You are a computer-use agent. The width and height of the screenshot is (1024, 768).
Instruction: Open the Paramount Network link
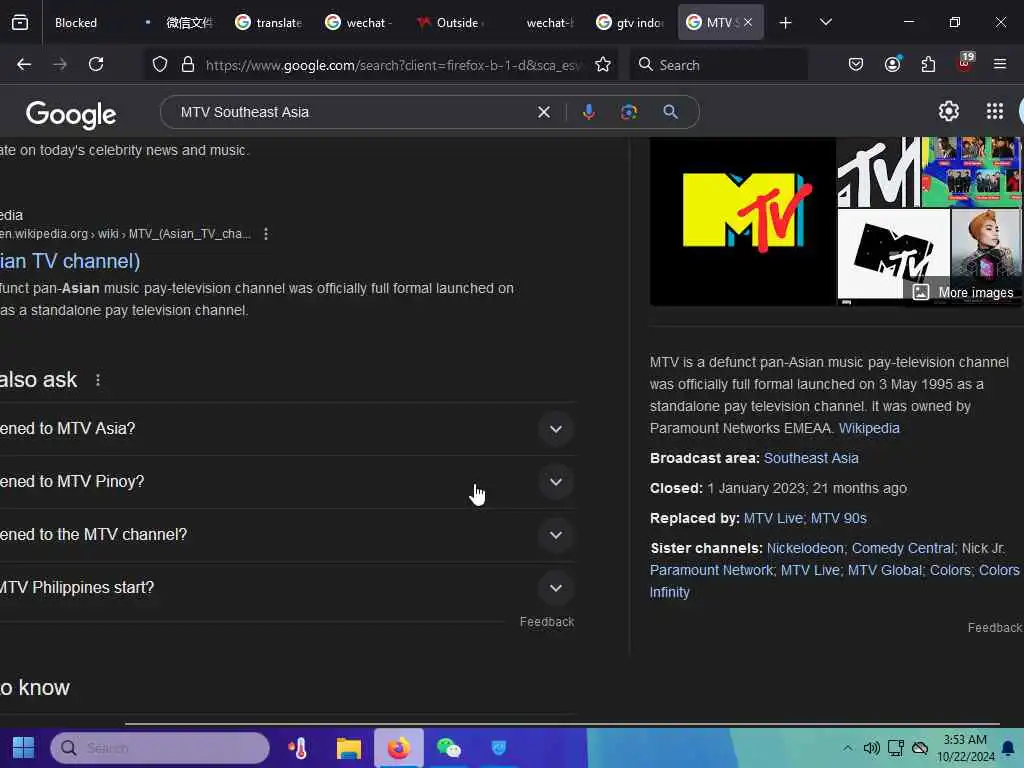pyautogui.click(x=711, y=571)
